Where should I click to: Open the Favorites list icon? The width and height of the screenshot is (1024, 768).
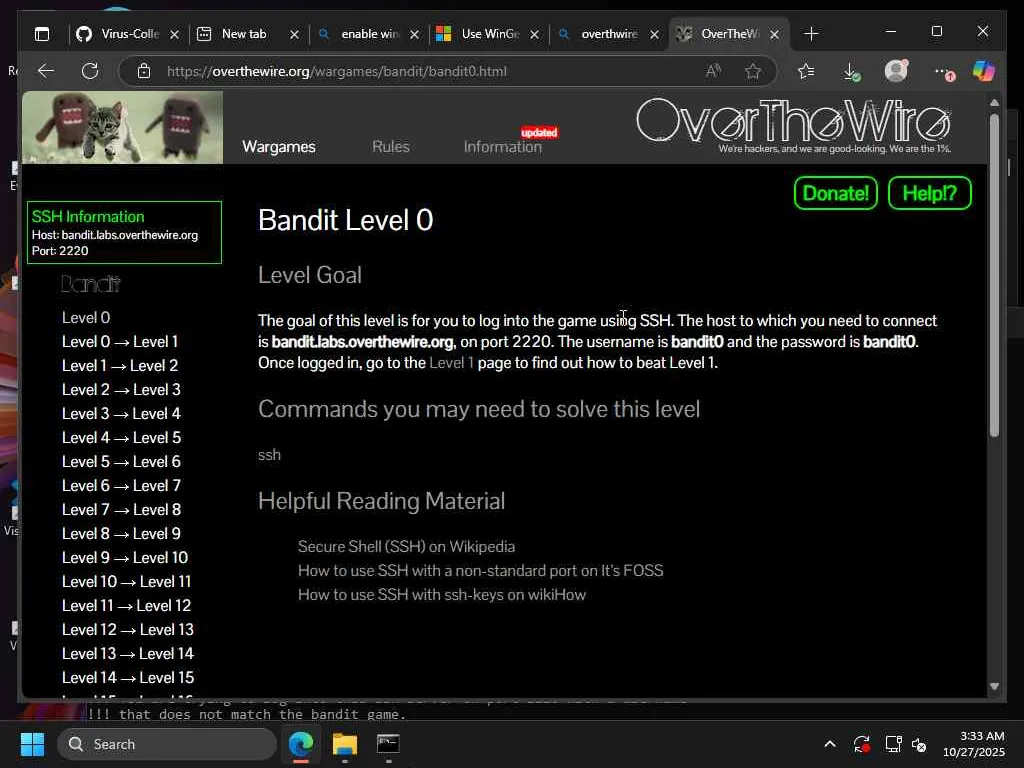[x=806, y=71]
